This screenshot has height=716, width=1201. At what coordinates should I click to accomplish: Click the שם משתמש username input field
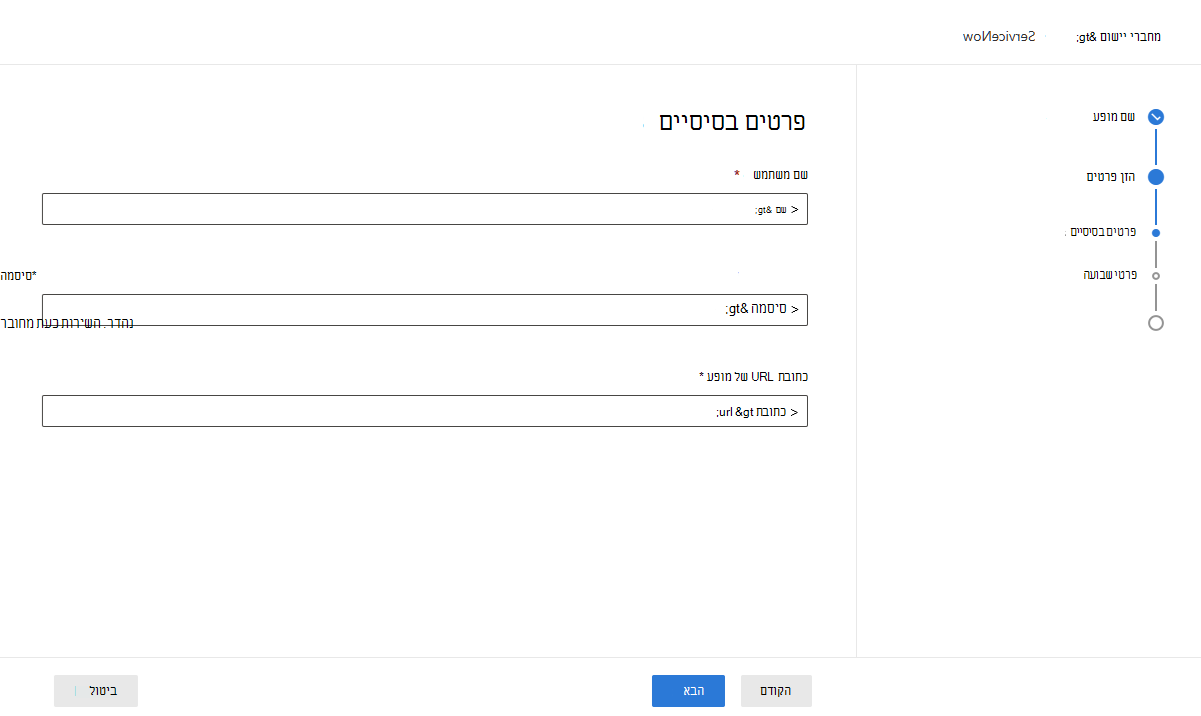coord(424,209)
